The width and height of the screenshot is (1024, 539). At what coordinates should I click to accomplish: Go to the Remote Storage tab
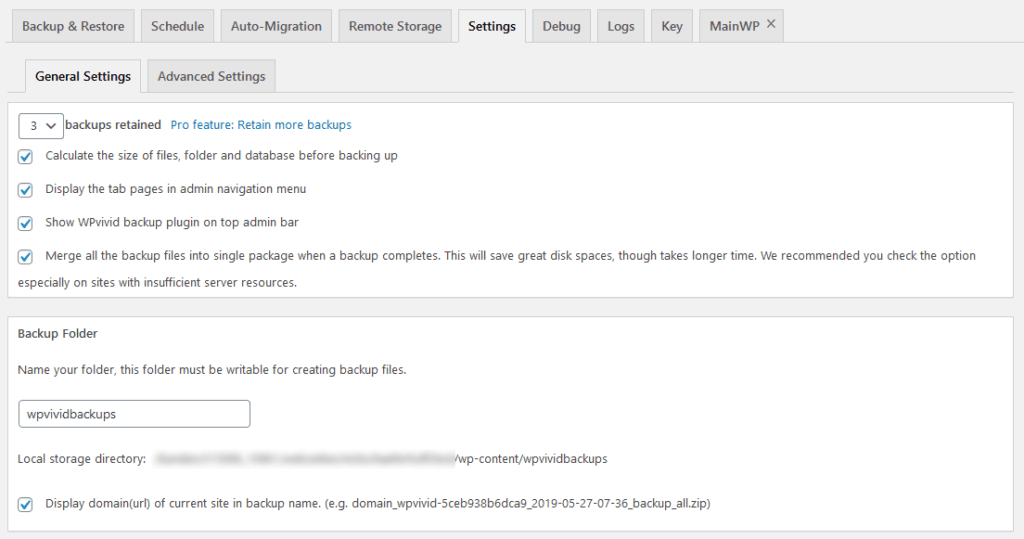tap(395, 26)
